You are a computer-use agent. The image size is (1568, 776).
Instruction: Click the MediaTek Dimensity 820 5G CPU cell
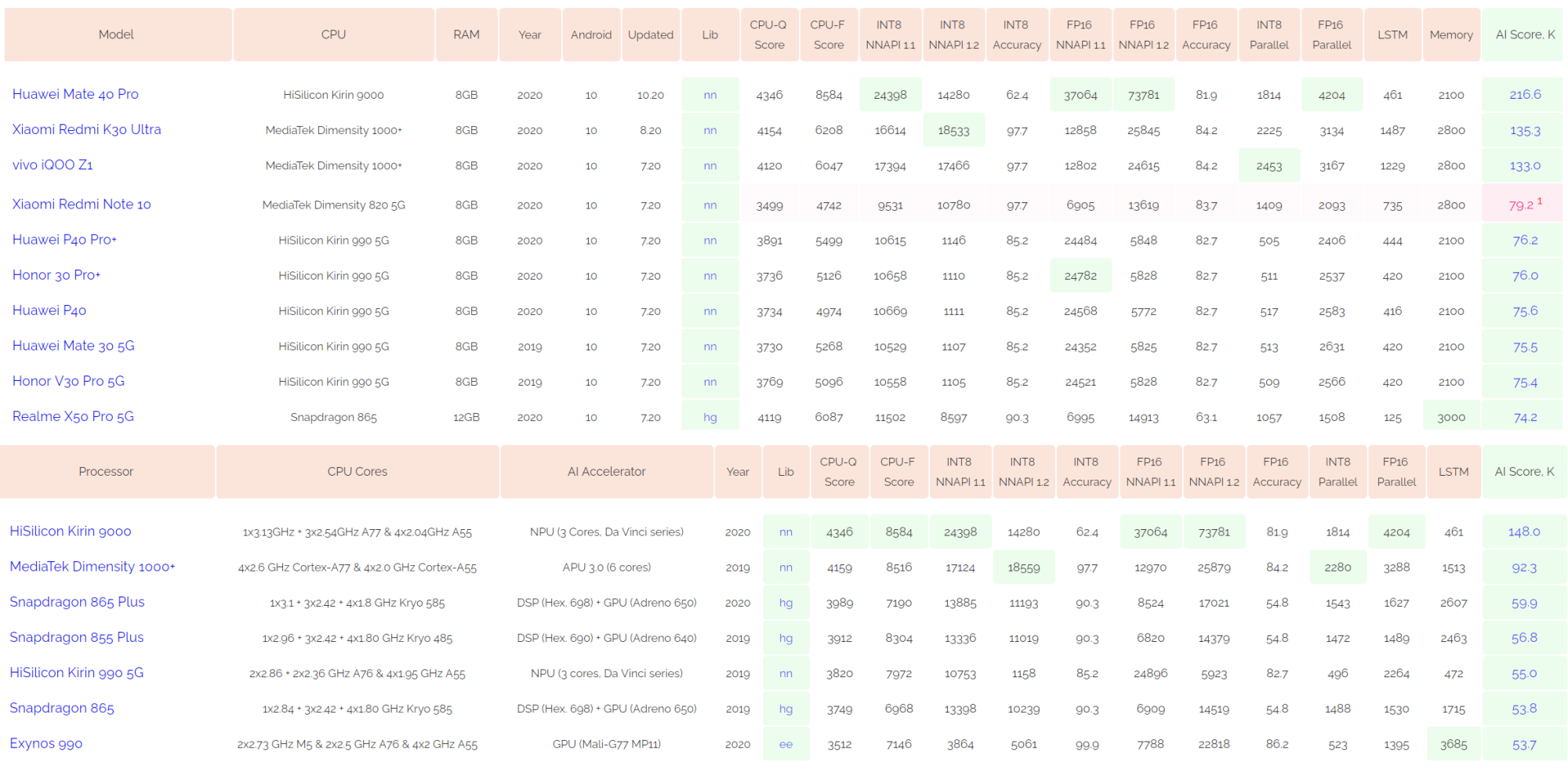334,205
